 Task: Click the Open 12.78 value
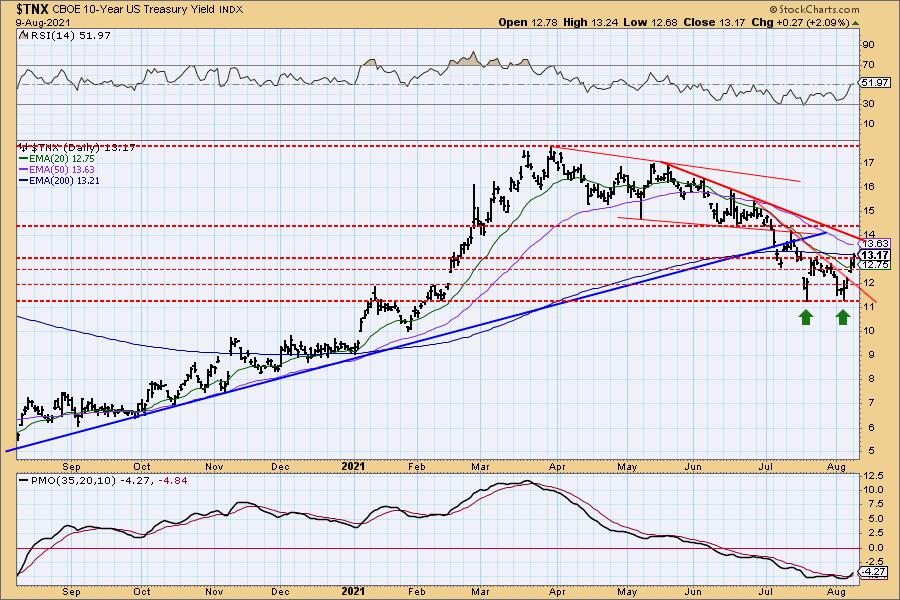[x=527, y=22]
